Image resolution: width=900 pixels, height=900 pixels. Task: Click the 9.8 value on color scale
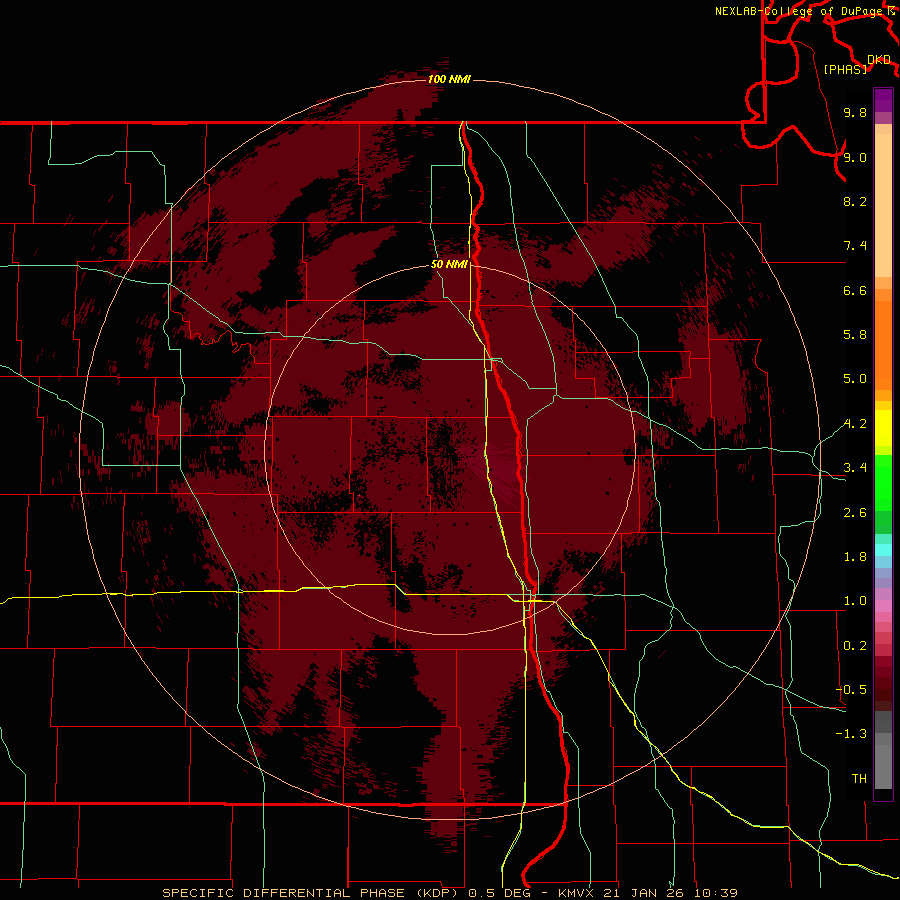click(855, 112)
